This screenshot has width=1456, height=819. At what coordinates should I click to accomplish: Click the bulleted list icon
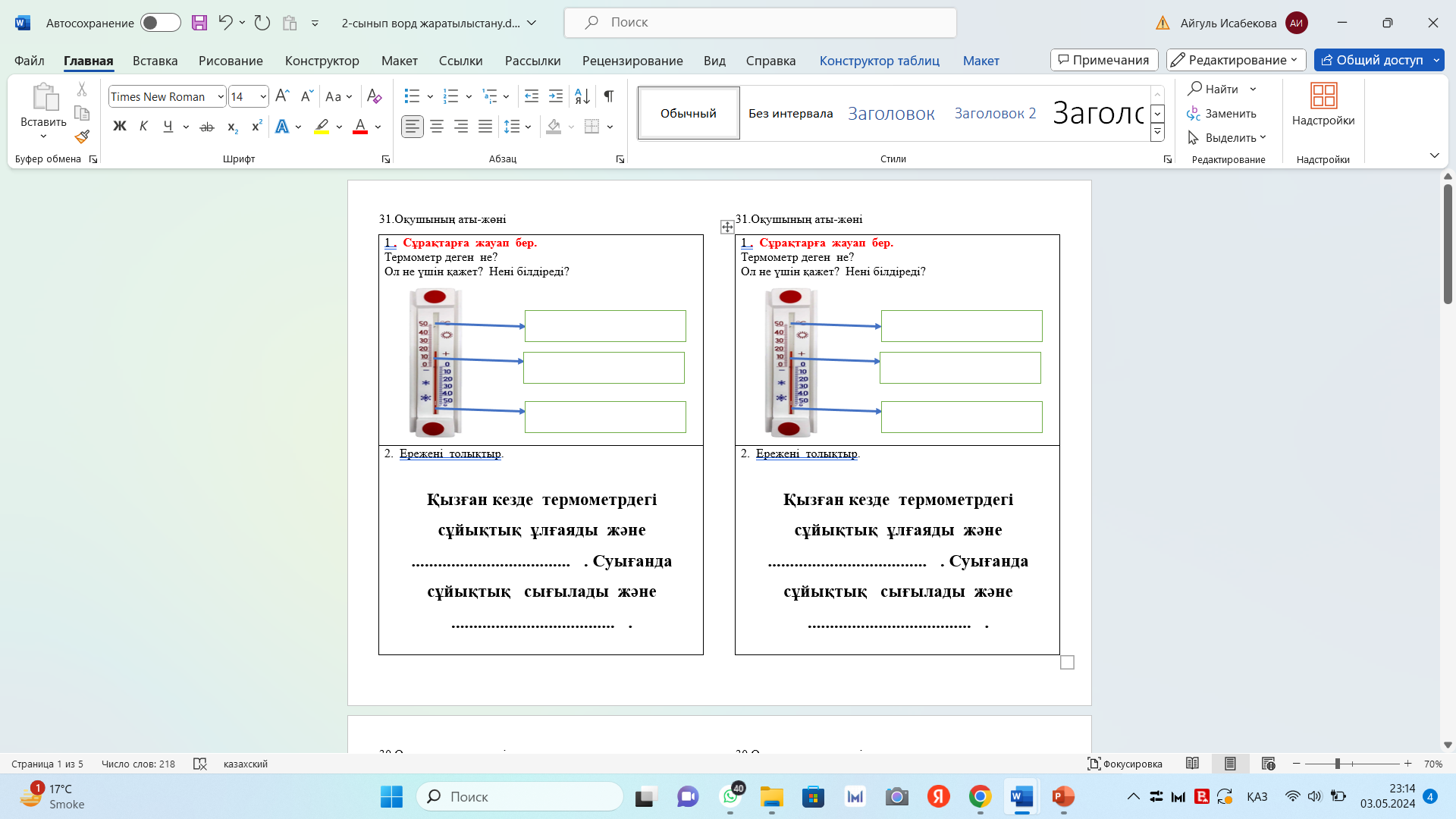pos(412,96)
